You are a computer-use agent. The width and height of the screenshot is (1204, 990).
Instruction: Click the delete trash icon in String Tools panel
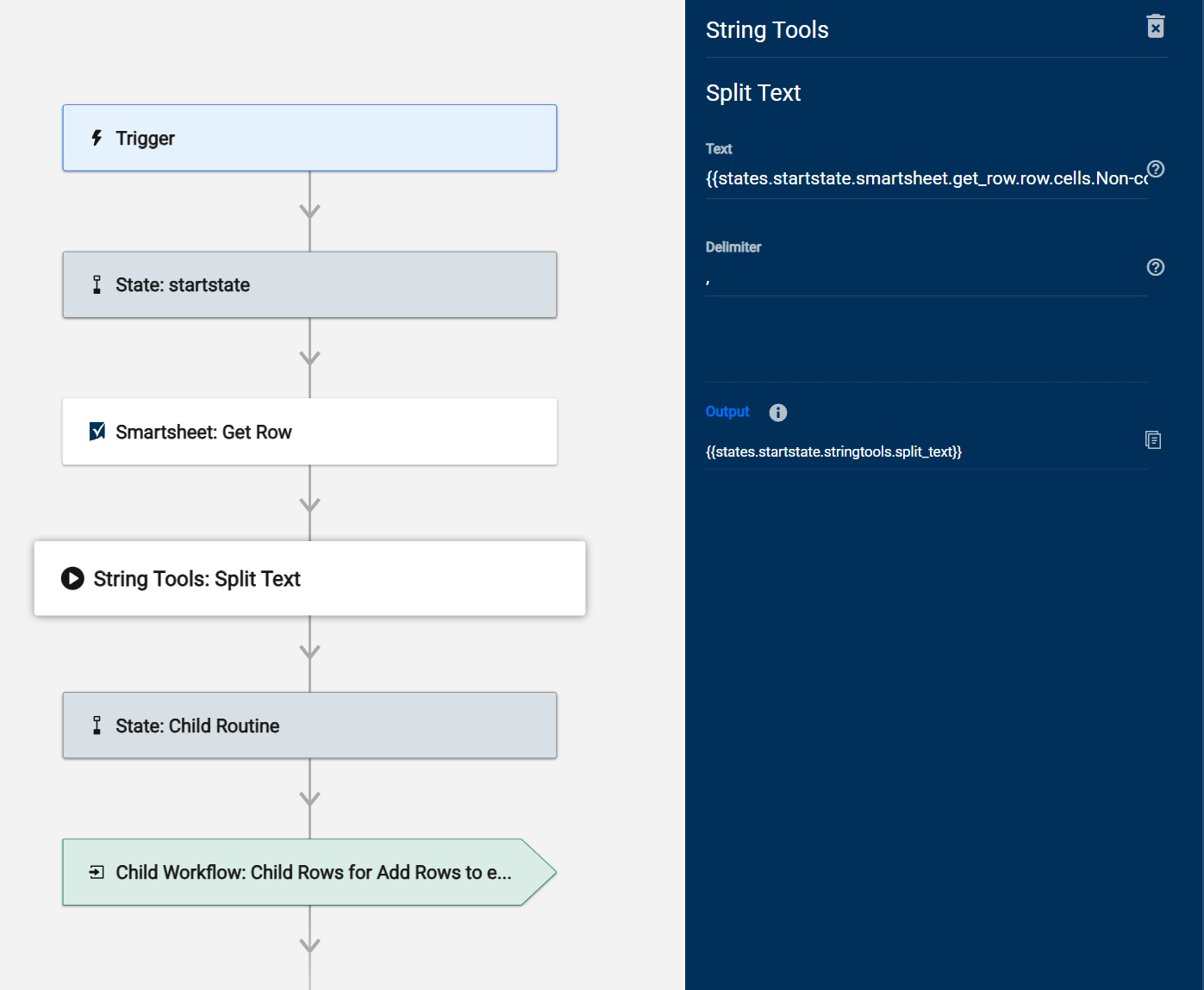coord(1156,28)
